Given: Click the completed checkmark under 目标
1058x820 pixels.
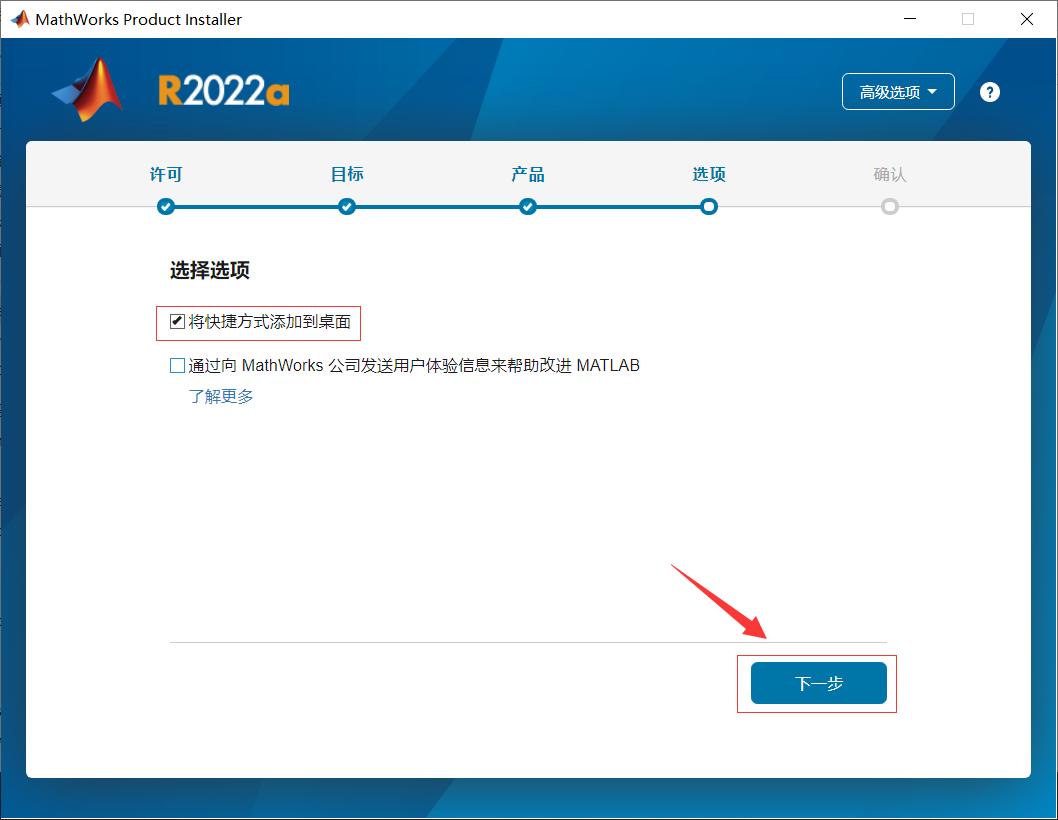Looking at the screenshot, I should 346,206.
